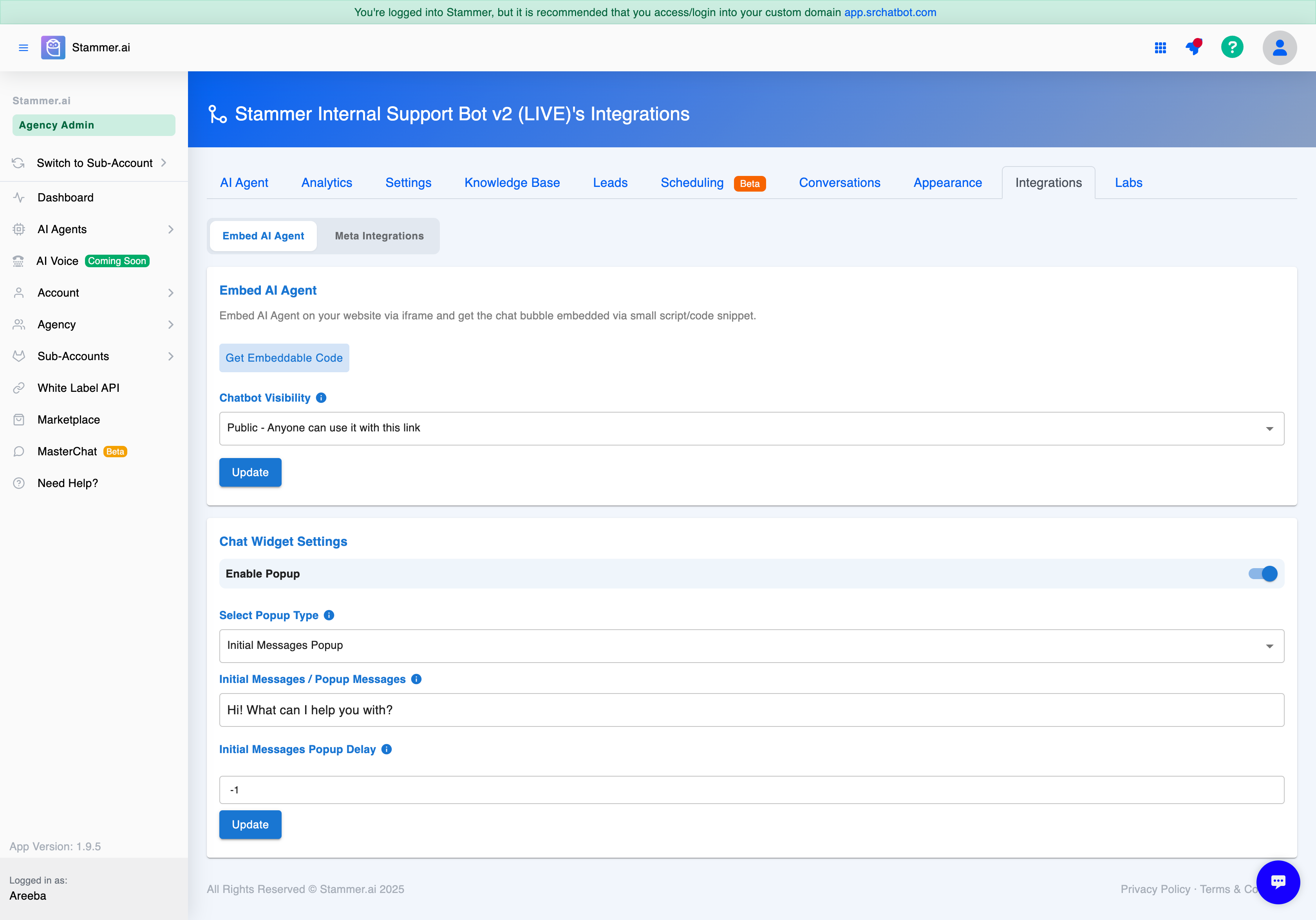Image resolution: width=1316 pixels, height=920 pixels.
Task: Click the Initial Messages text field
Action: pos(752,710)
